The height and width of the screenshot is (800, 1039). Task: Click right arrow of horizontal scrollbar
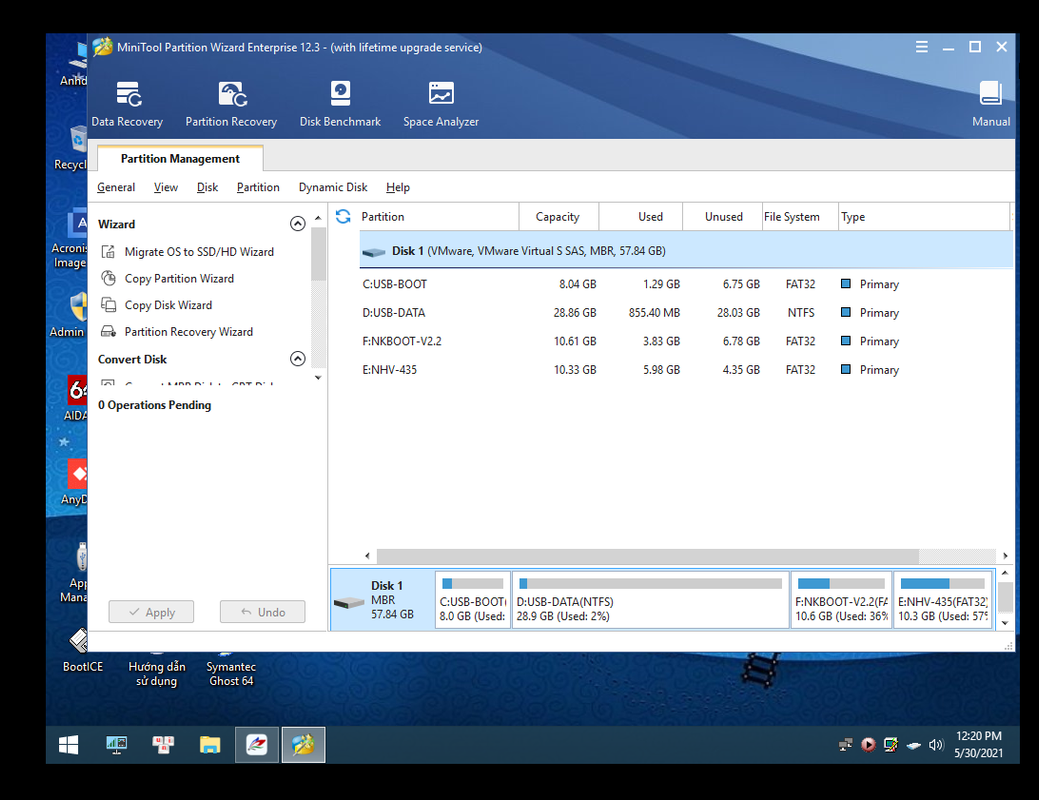[1005, 555]
